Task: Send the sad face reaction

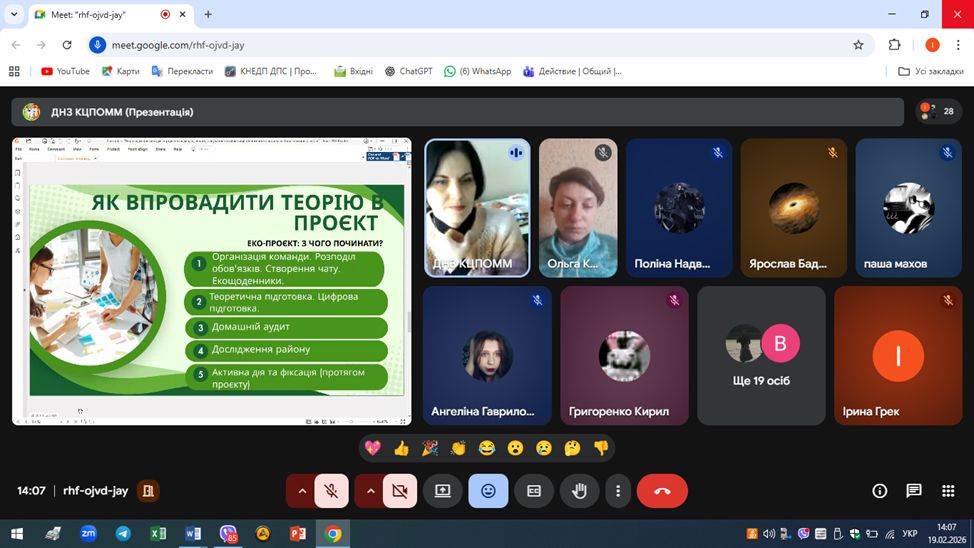Action: [544, 447]
